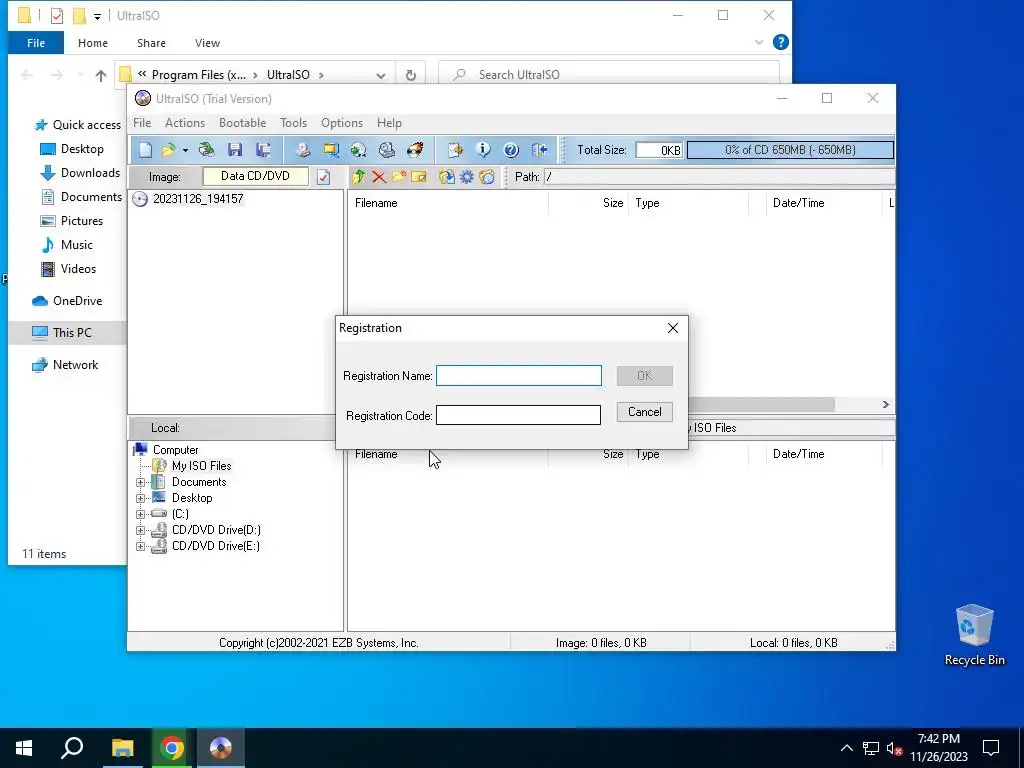1024x768 pixels.
Task: Expand the CD/DVD Drive(E:) node
Action: click(x=140, y=547)
